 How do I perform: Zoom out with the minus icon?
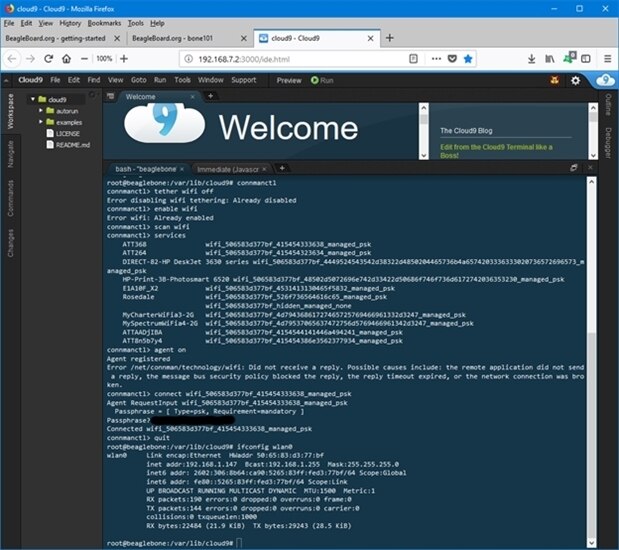click(x=84, y=59)
